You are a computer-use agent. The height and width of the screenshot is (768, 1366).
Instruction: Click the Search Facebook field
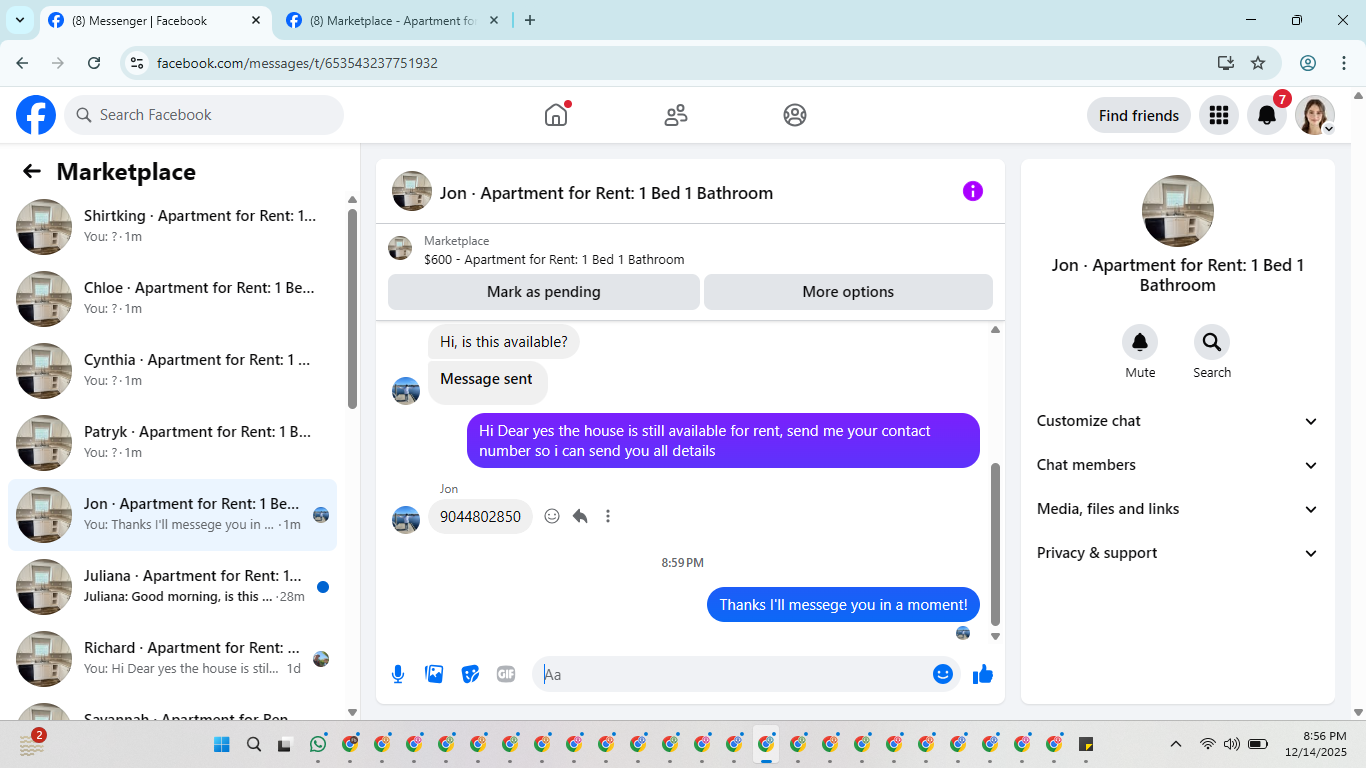pos(204,115)
